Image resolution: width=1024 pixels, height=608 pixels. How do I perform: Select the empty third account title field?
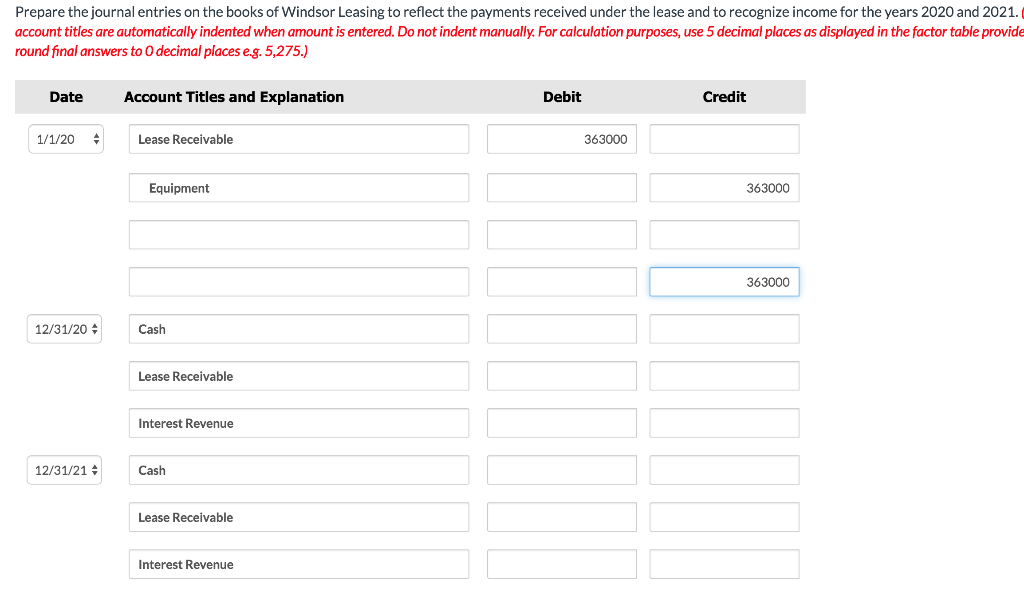298,234
